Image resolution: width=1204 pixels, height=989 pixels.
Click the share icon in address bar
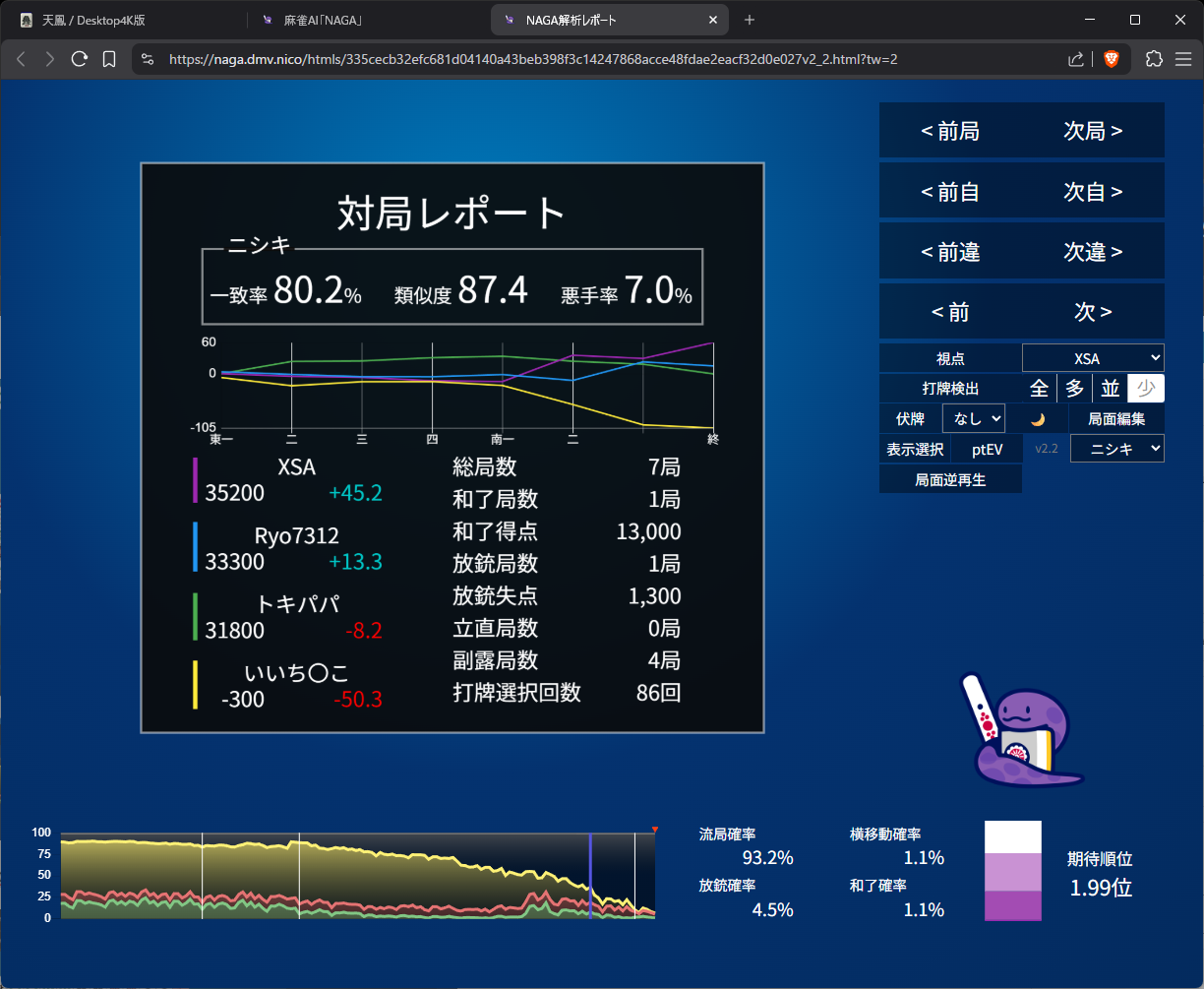(1076, 59)
